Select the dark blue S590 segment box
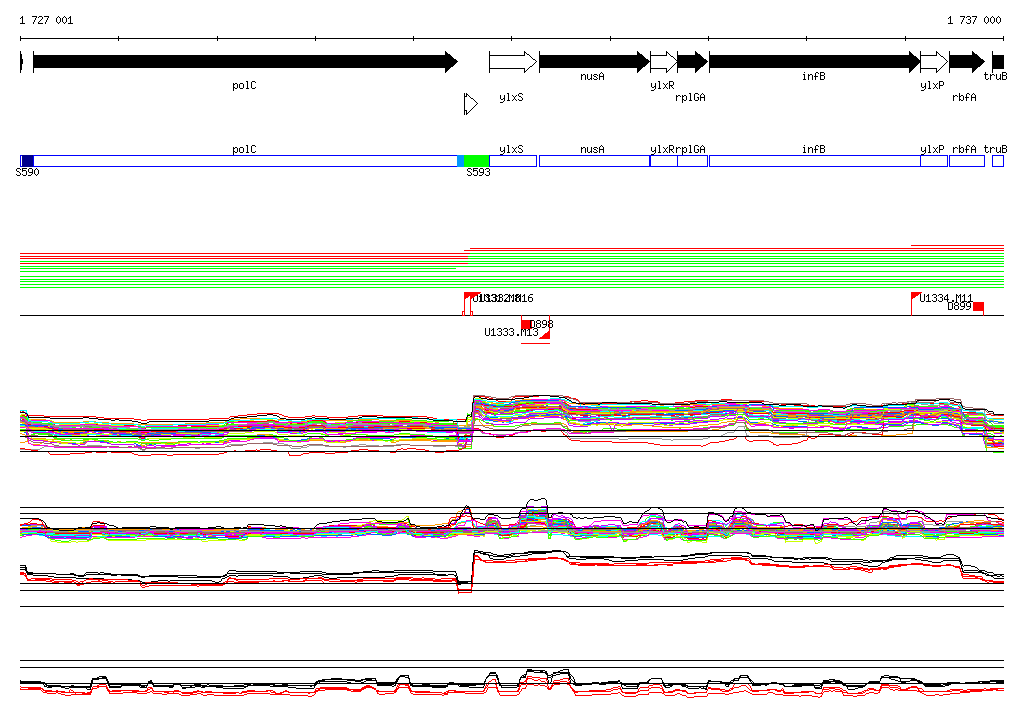 [27, 161]
